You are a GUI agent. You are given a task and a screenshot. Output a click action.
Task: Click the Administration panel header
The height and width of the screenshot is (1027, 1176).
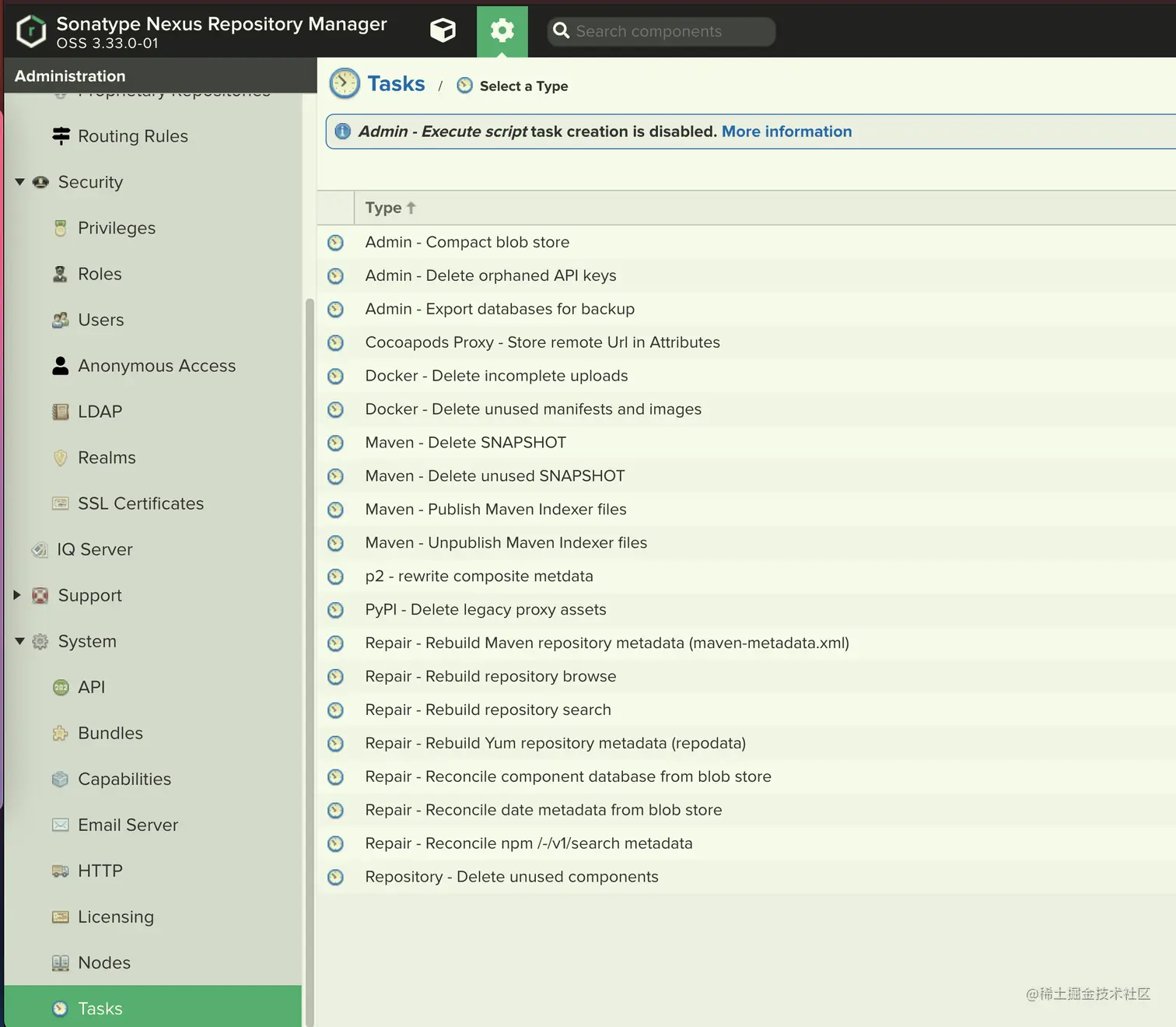(x=160, y=75)
